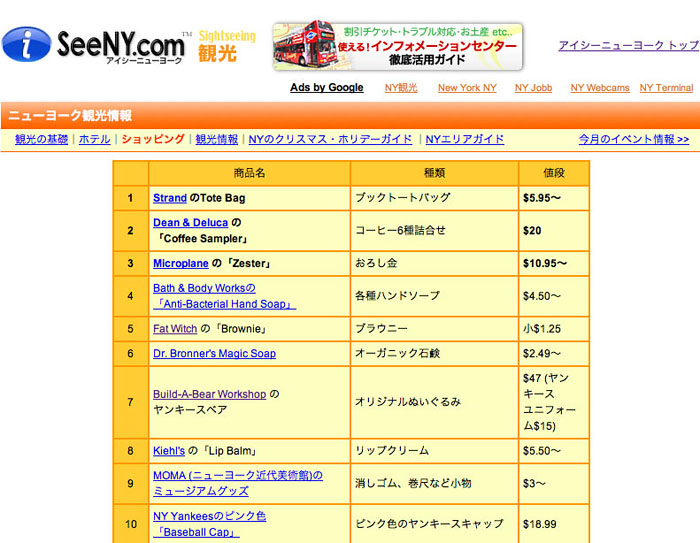Open the NYエリアガイド menu item
Image resolution: width=700 pixels, height=543 pixels.
pos(465,139)
